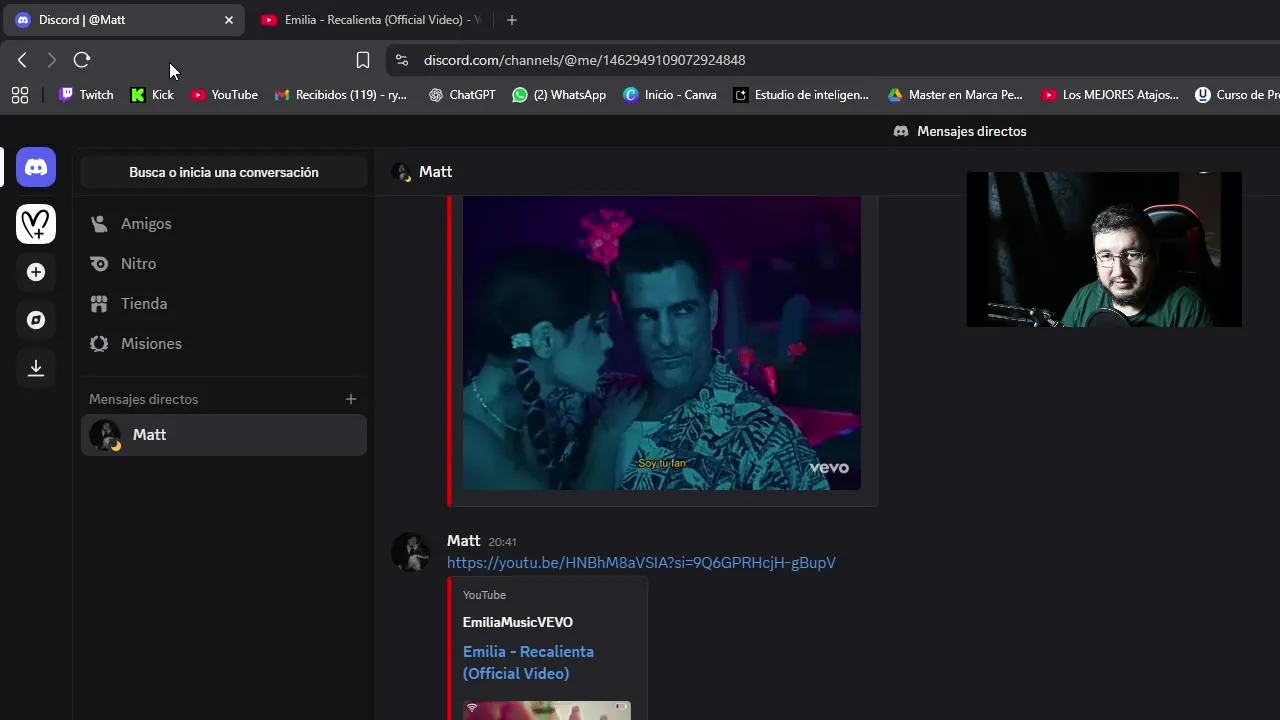The height and width of the screenshot is (720, 1280).
Task: Select Matt direct message conversation
Action: [224, 435]
